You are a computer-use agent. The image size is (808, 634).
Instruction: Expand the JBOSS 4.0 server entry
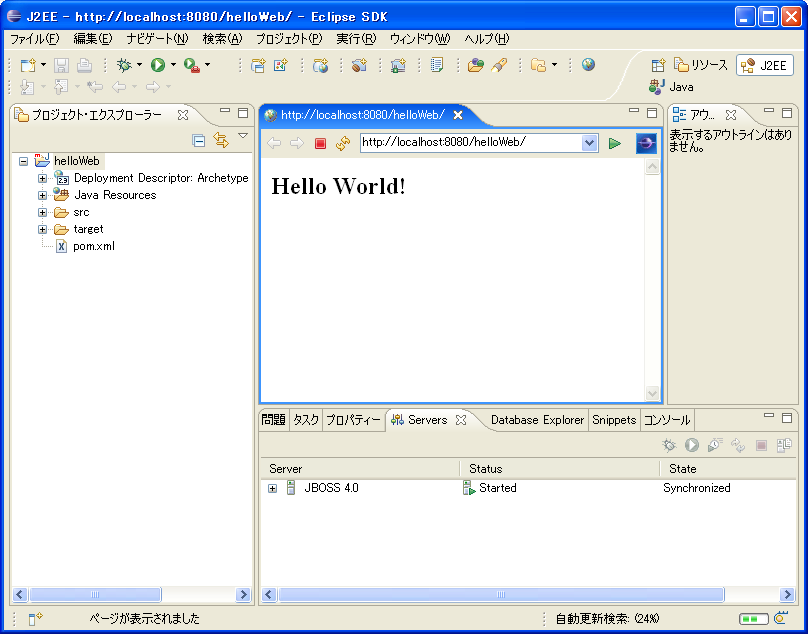point(272,488)
